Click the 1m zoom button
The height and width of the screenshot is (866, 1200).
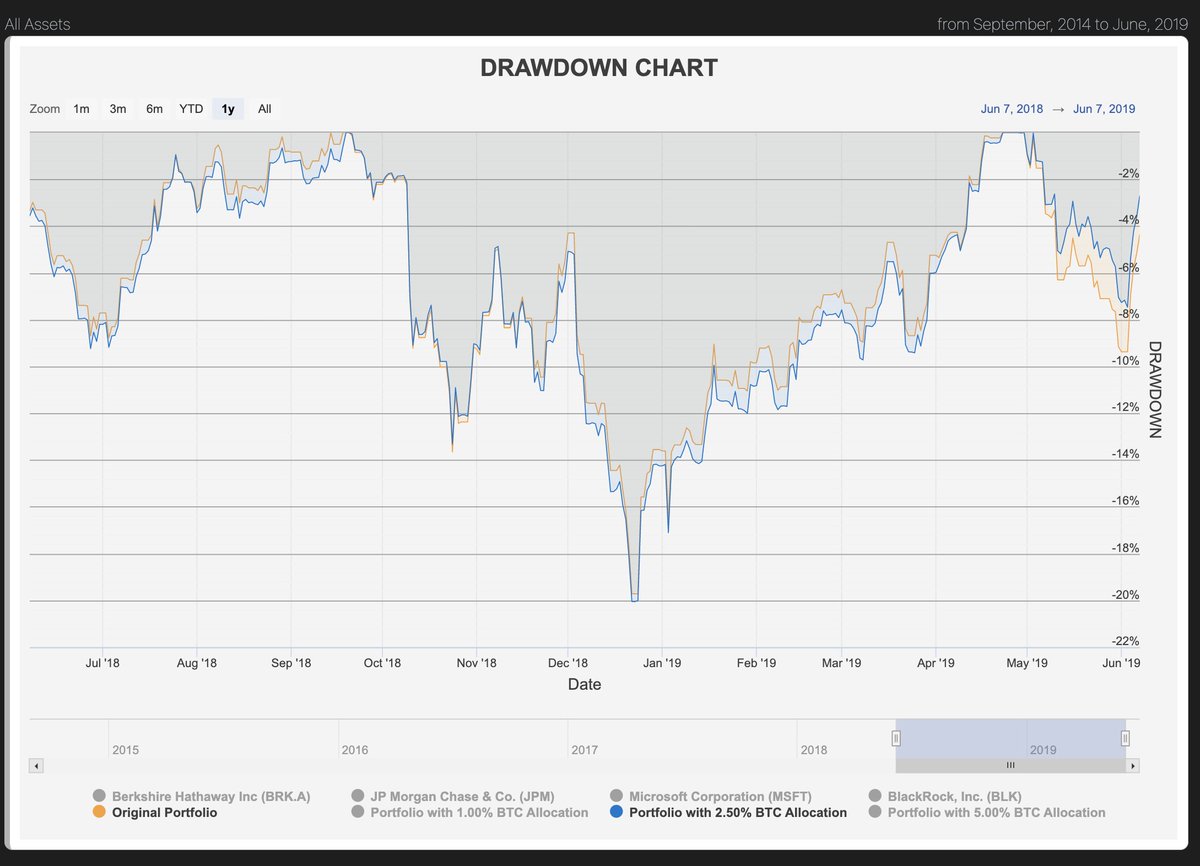click(x=81, y=108)
